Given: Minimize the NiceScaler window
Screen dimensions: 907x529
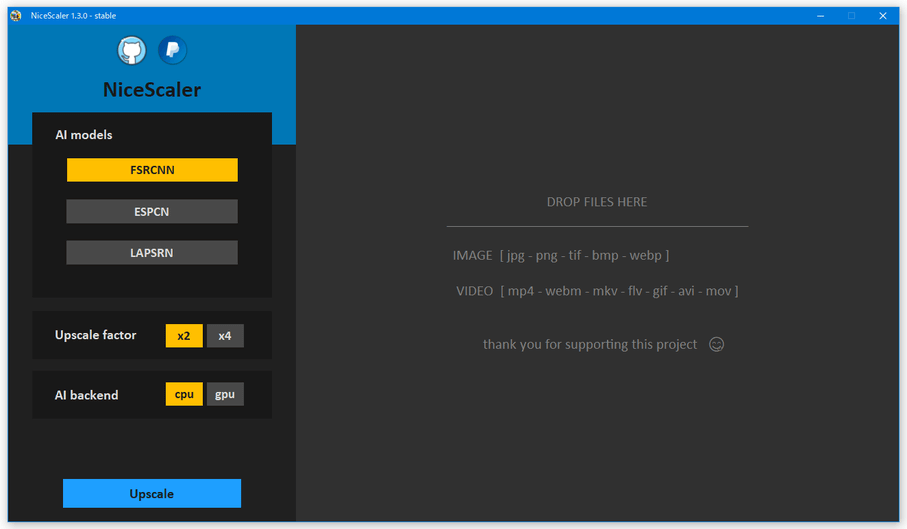Looking at the screenshot, I should [820, 16].
